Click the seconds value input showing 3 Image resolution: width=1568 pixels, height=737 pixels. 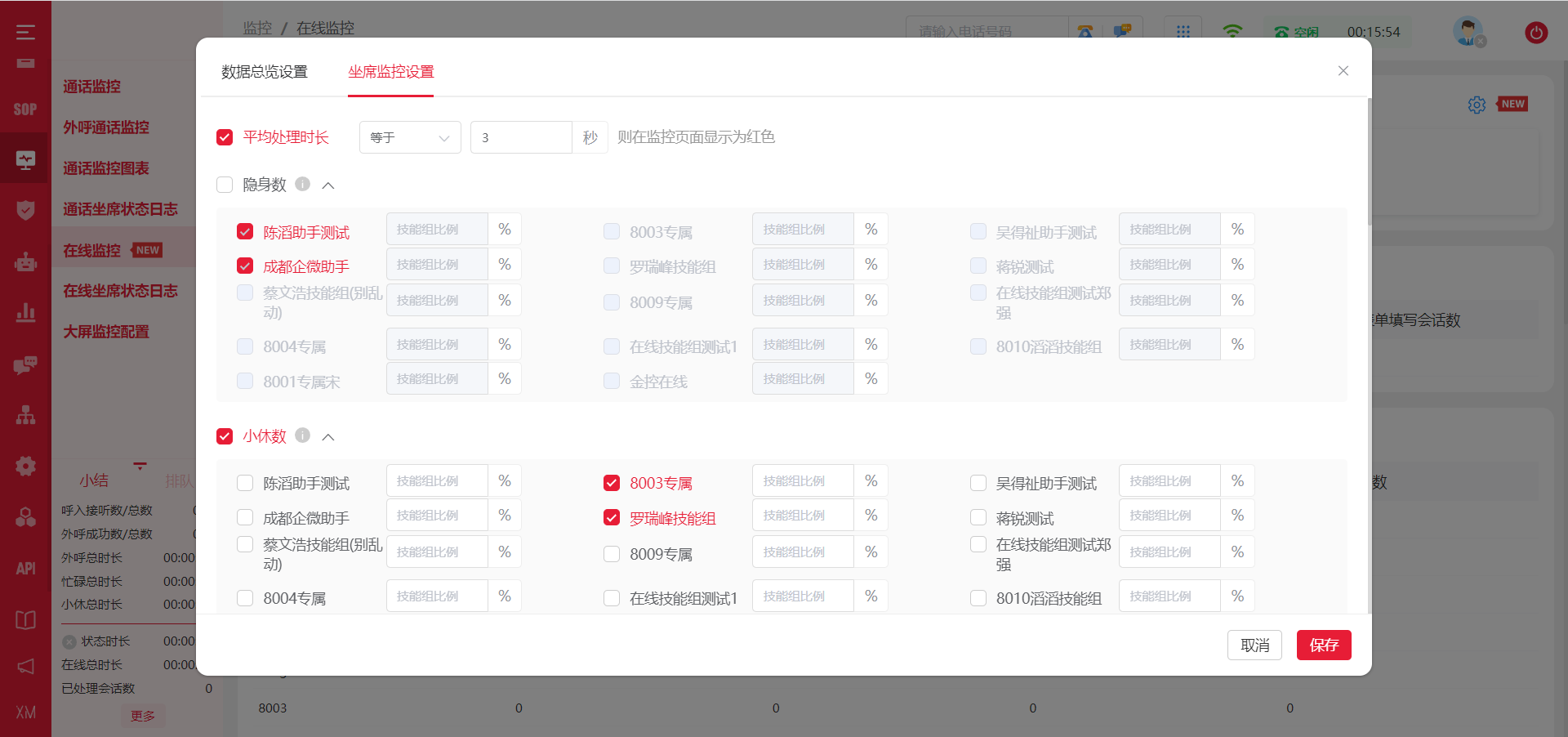point(521,137)
